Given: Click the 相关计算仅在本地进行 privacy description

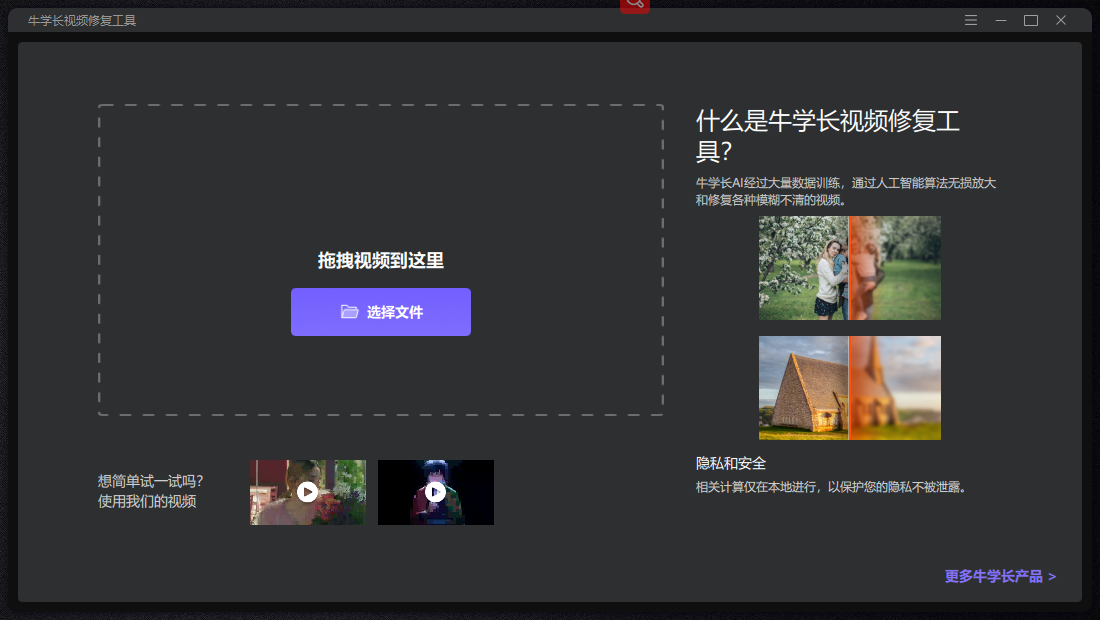Looking at the screenshot, I should (x=831, y=487).
